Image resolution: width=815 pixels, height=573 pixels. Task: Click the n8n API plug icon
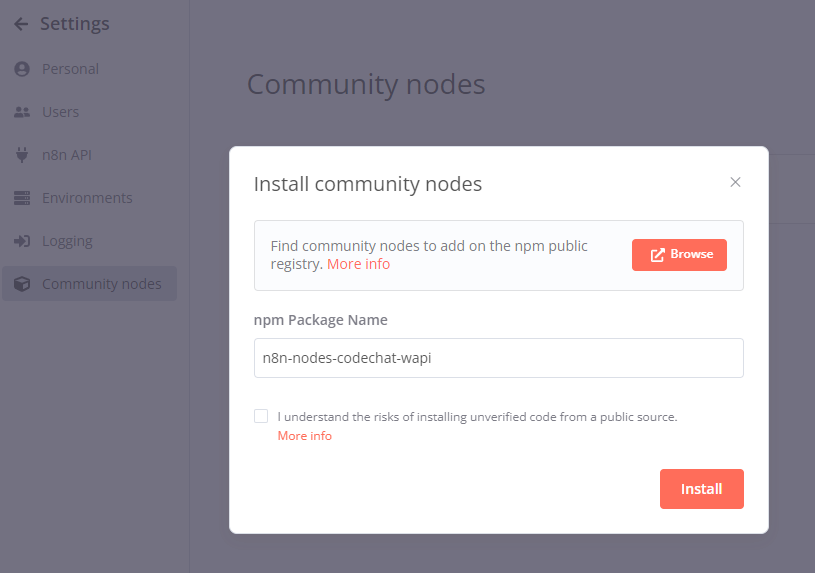22,155
